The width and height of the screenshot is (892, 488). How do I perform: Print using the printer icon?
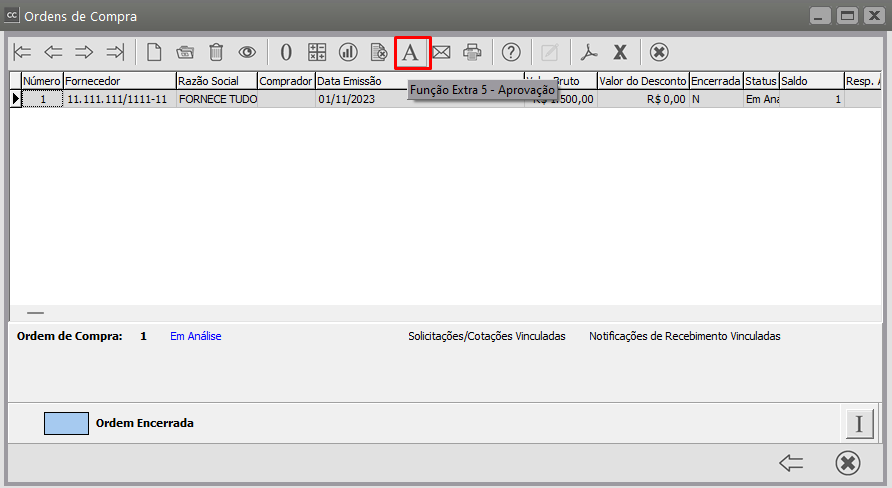point(472,52)
